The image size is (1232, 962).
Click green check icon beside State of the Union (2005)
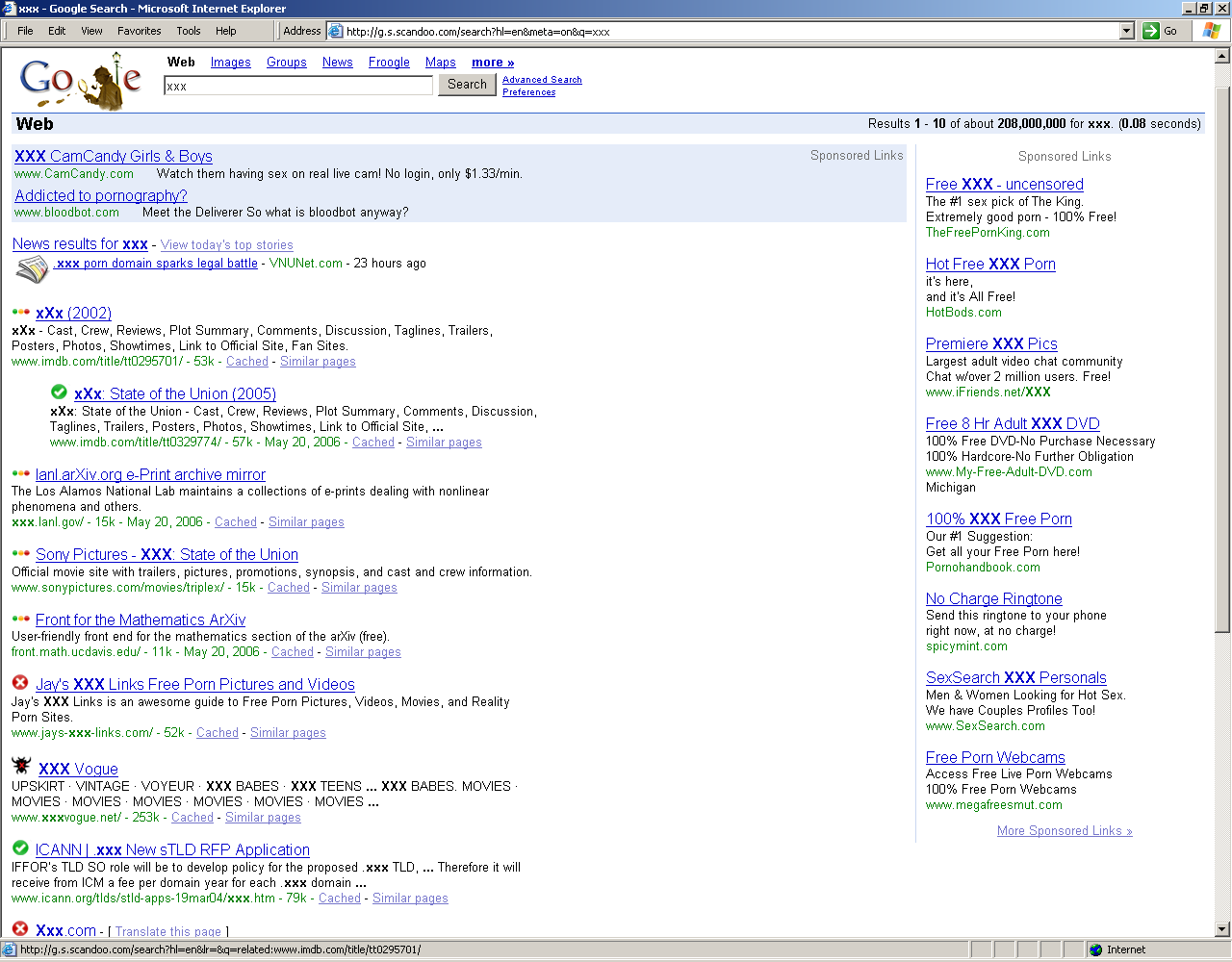(x=59, y=392)
